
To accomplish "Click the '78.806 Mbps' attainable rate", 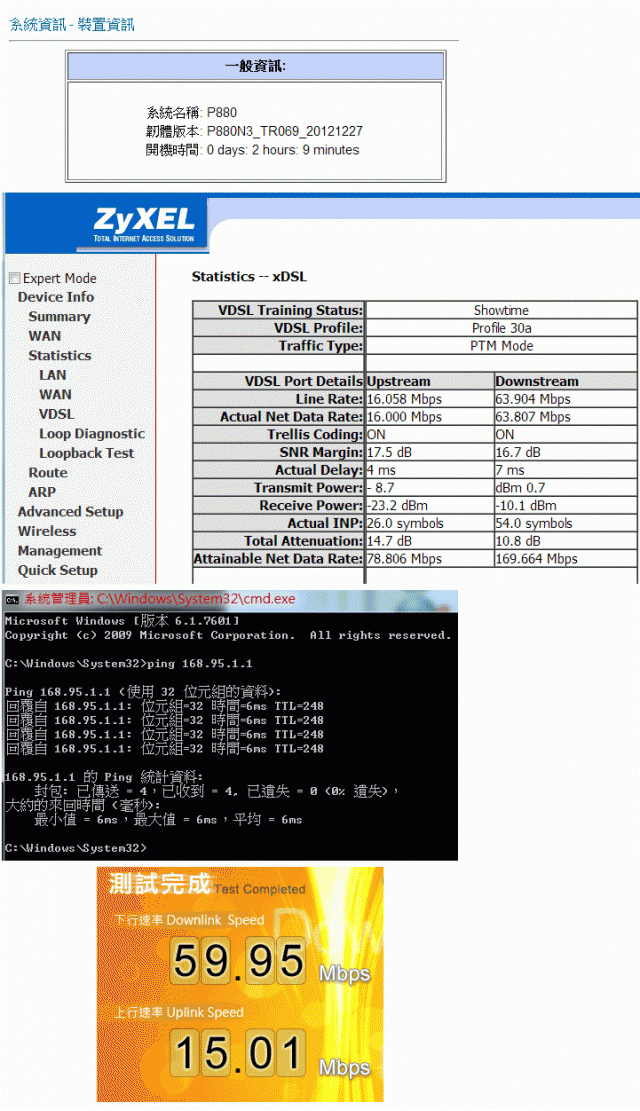I will 404,558.
